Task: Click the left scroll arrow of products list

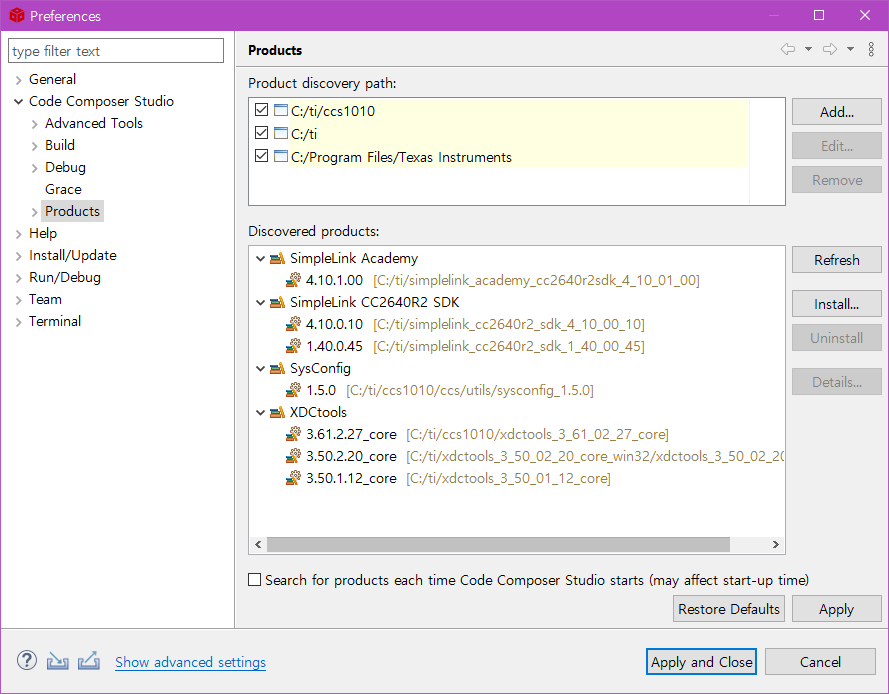Action: pos(259,544)
